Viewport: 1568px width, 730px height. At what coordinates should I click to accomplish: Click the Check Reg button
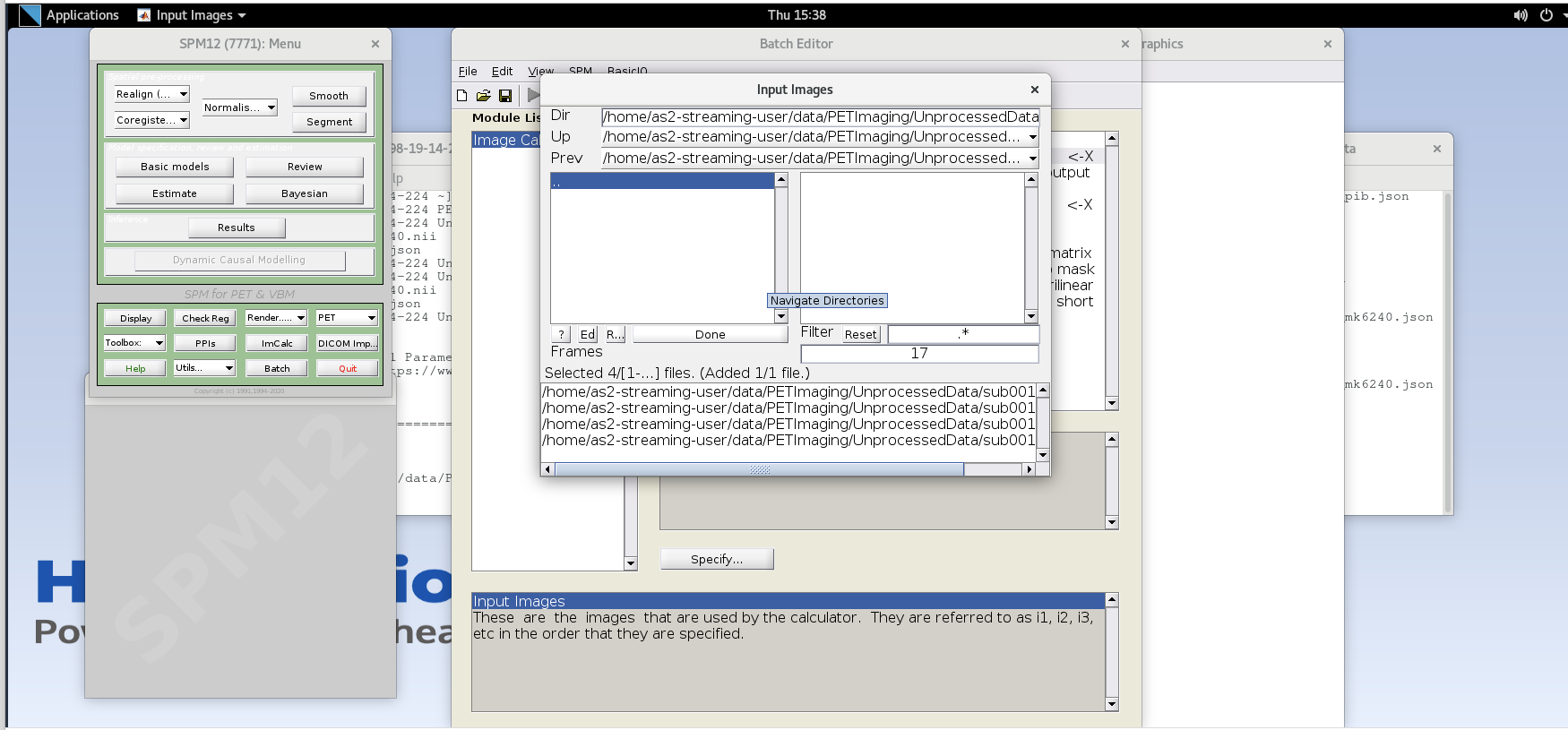pos(205,318)
